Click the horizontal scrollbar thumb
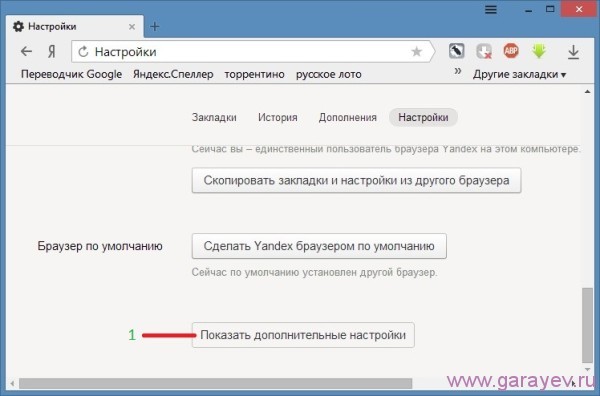 [x=215, y=383]
